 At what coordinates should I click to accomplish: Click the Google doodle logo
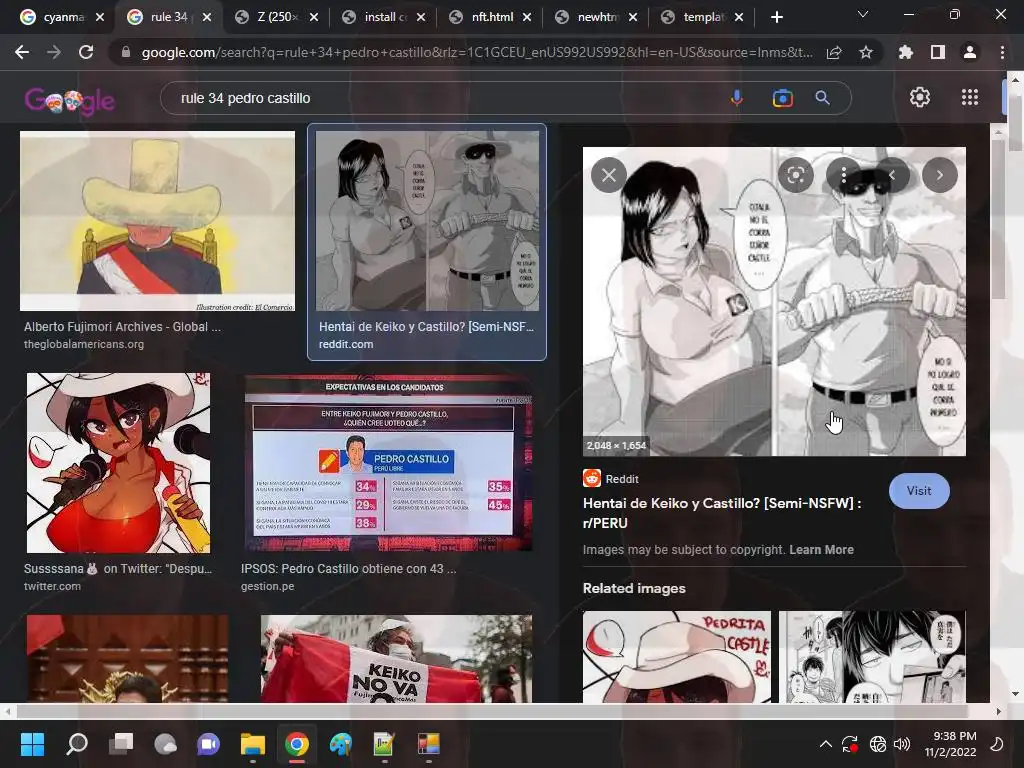pos(69,100)
